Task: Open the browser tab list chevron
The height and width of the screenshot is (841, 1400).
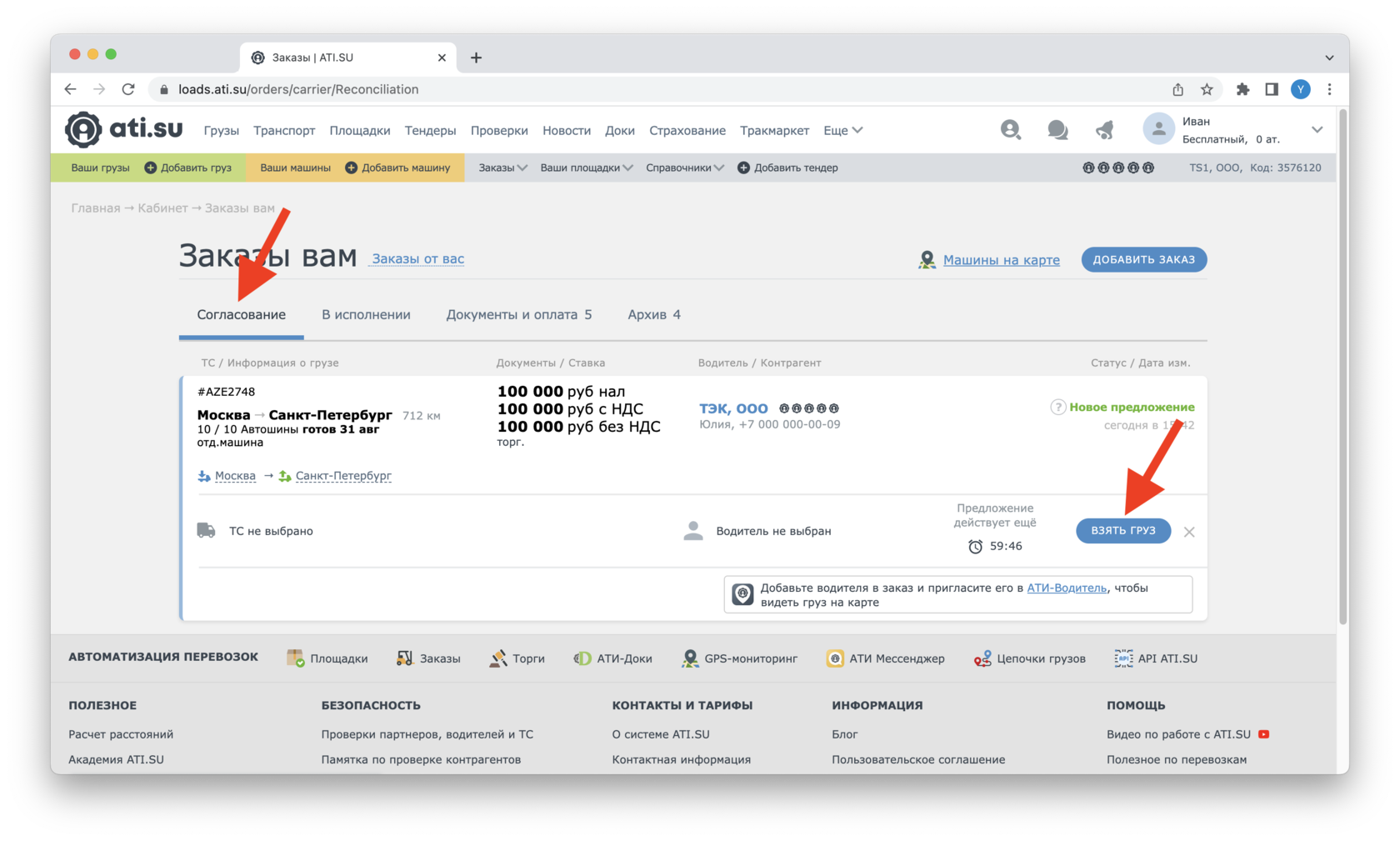Action: (1329, 58)
